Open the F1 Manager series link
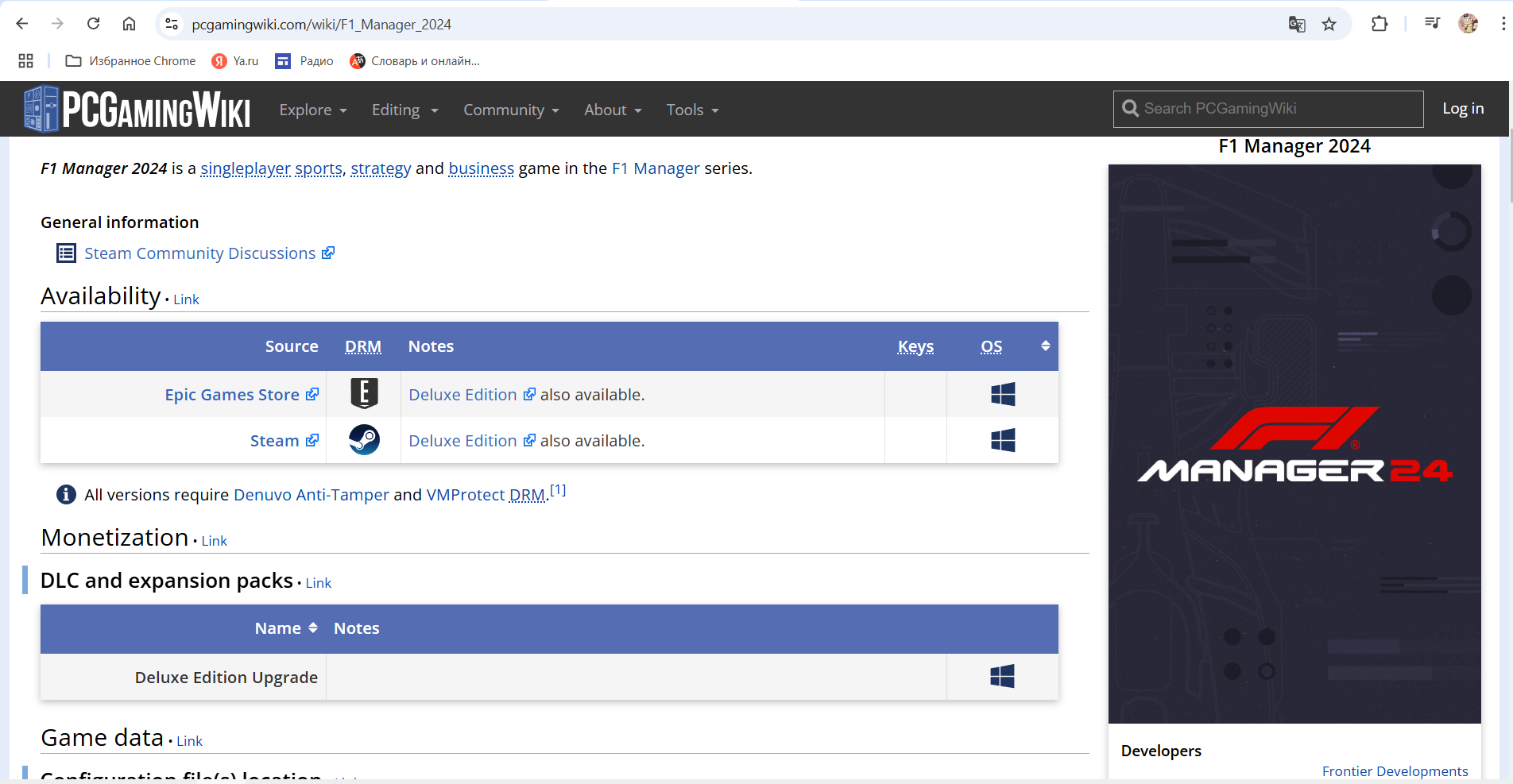 (x=656, y=168)
